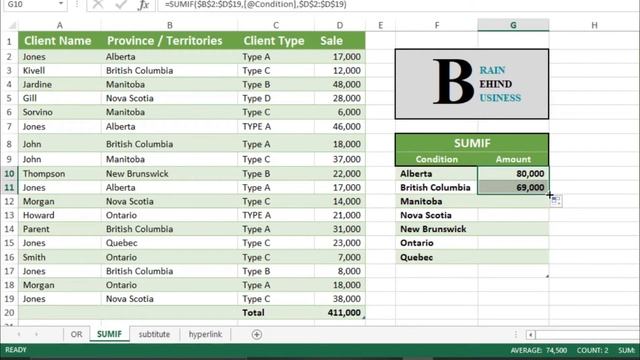Select the 69,000 amount cell
This screenshot has width=640, height=360.
click(513, 187)
